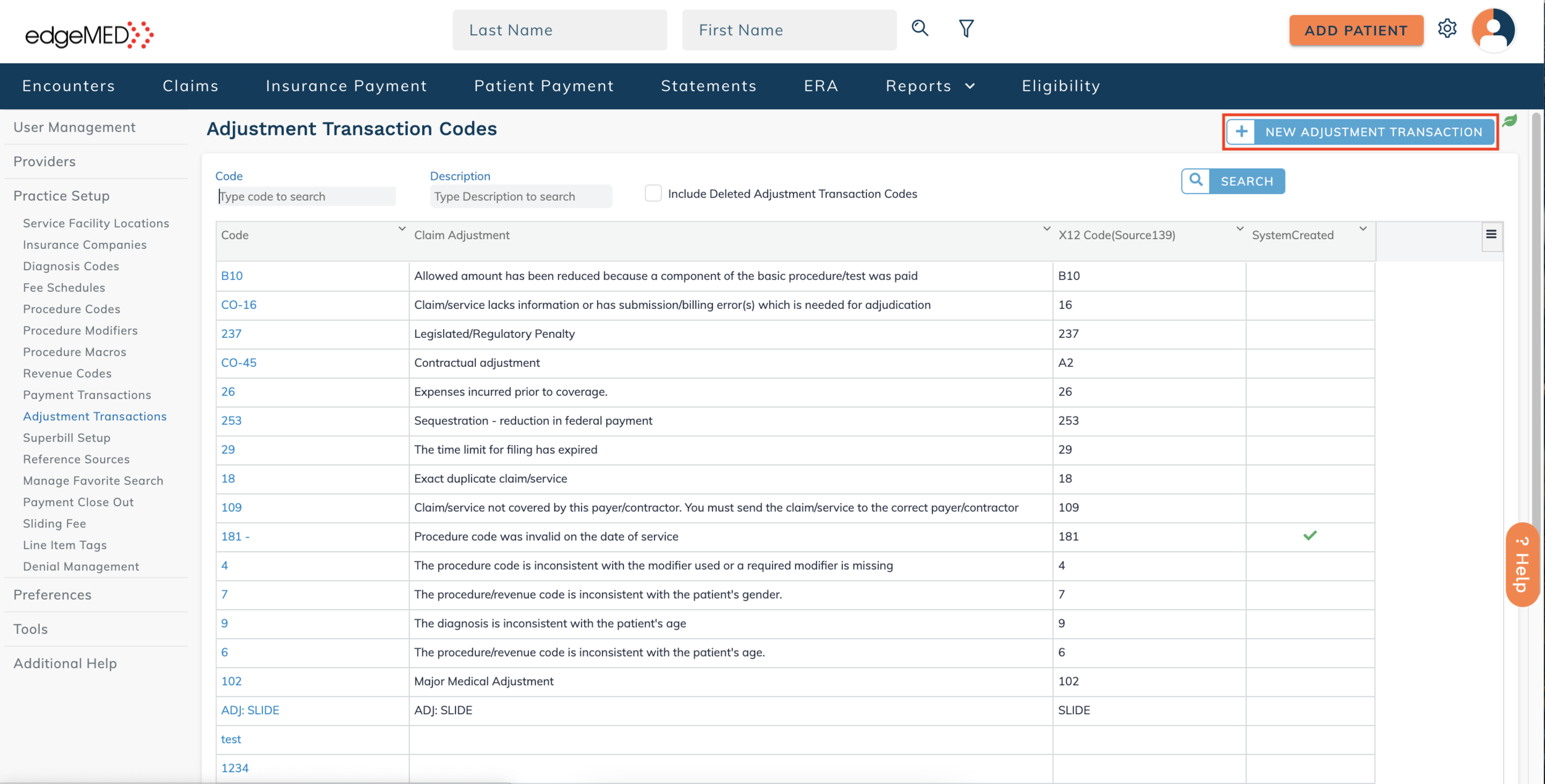1545x784 pixels.
Task: Click the ADD PATIENT button
Action: click(1356, 30)
